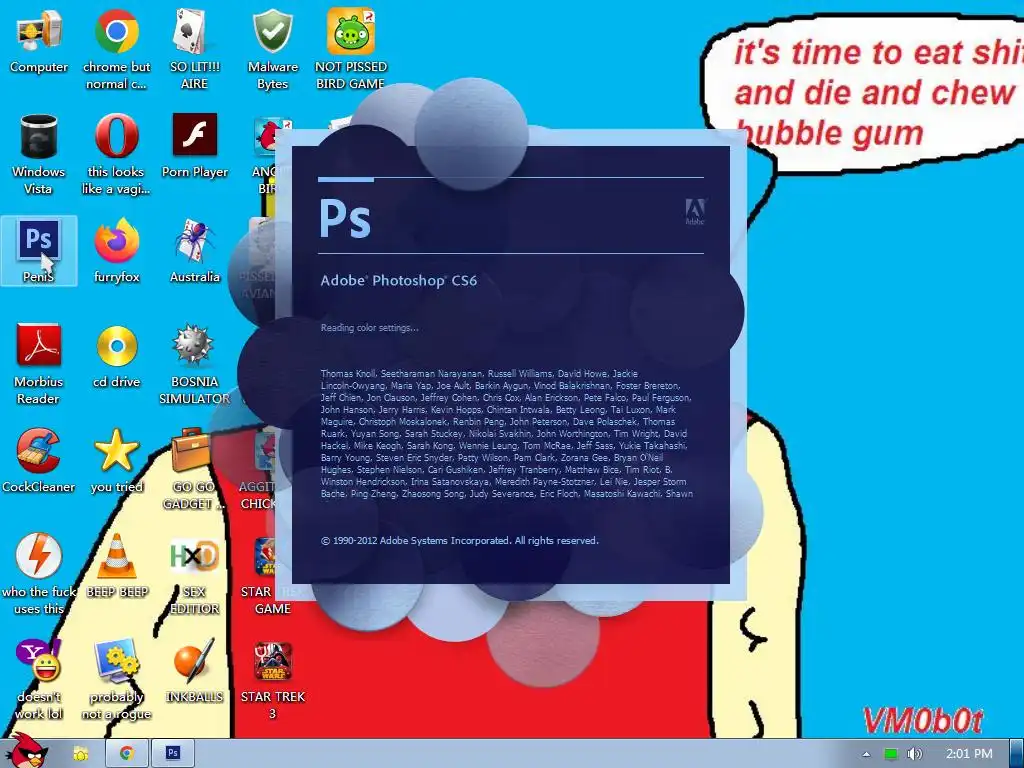Open the volume speaker tray icon

tap(914, 754)
